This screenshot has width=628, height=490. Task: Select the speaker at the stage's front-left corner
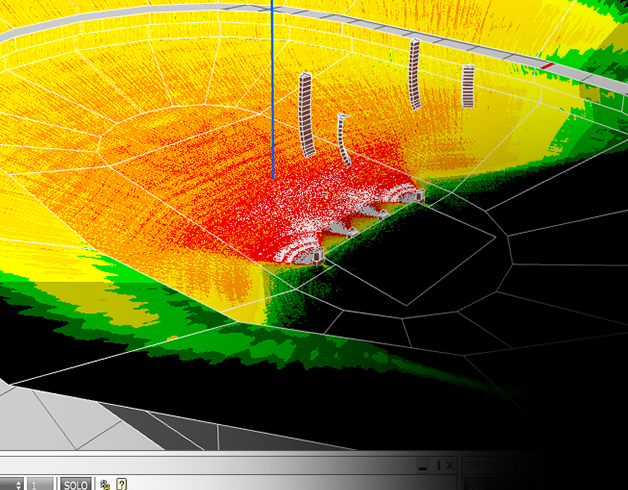317,256
